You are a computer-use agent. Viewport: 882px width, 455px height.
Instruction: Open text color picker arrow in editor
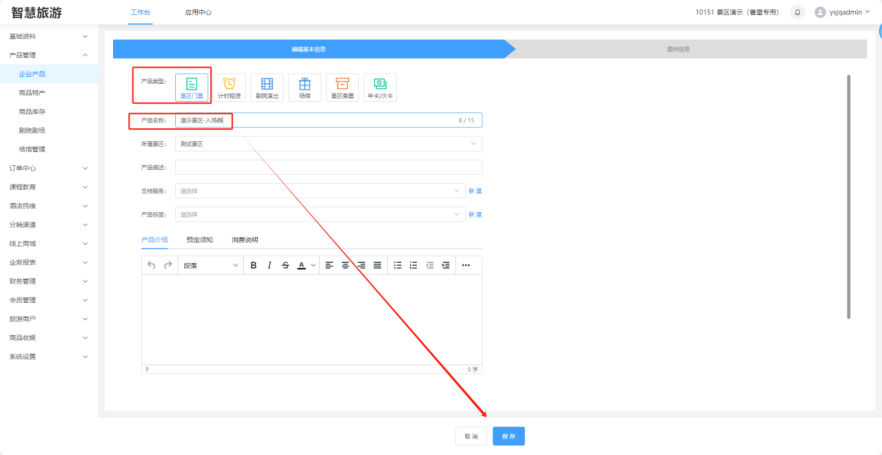coord(313,265)
